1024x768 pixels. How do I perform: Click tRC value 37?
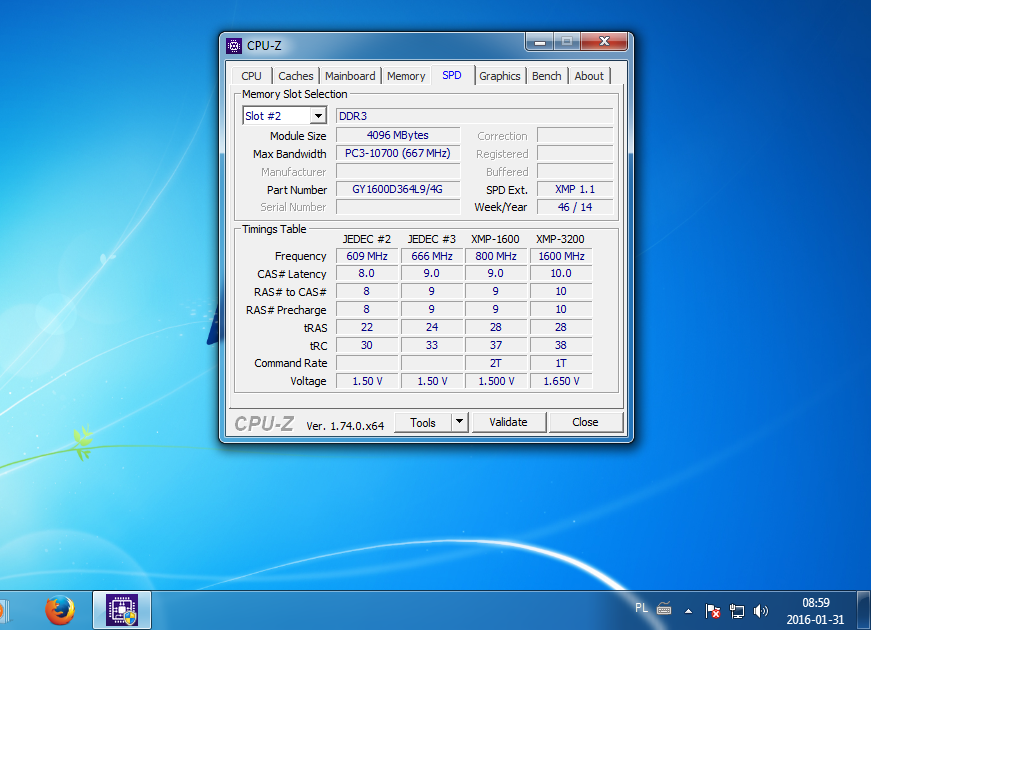(496, 345)
